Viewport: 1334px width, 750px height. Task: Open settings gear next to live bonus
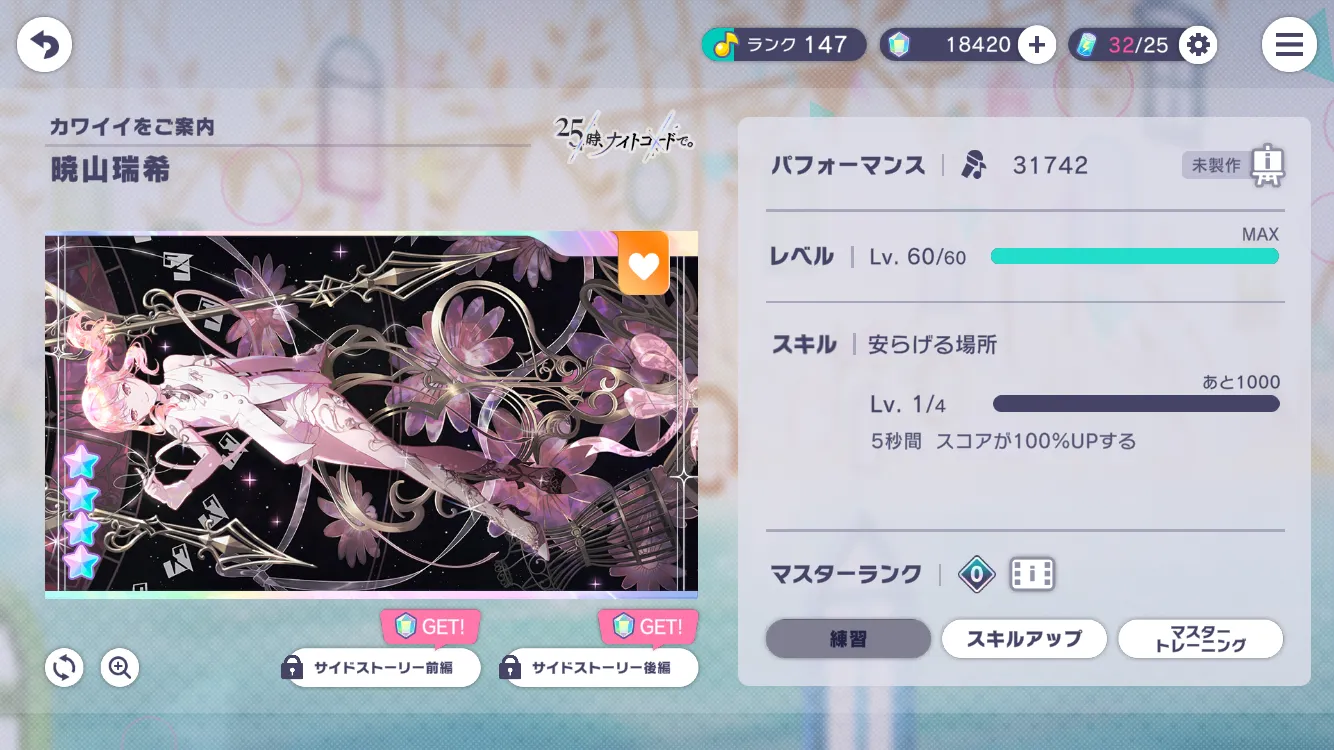(1198, 45)
